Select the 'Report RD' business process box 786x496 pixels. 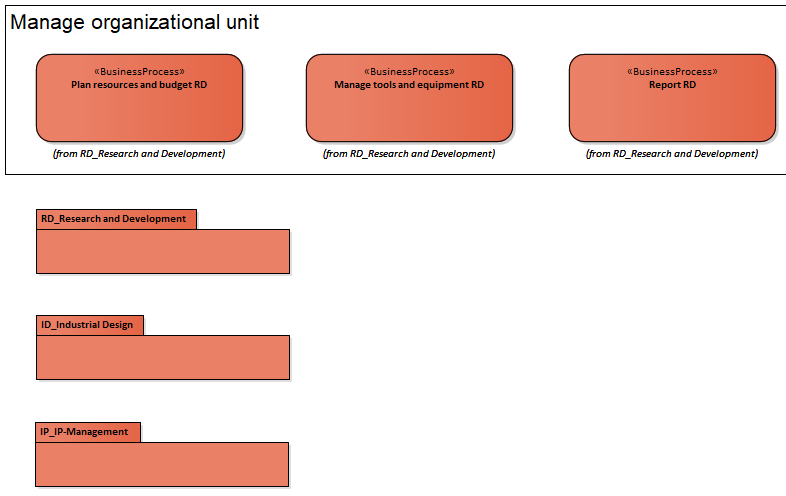(x=672, y=112)
